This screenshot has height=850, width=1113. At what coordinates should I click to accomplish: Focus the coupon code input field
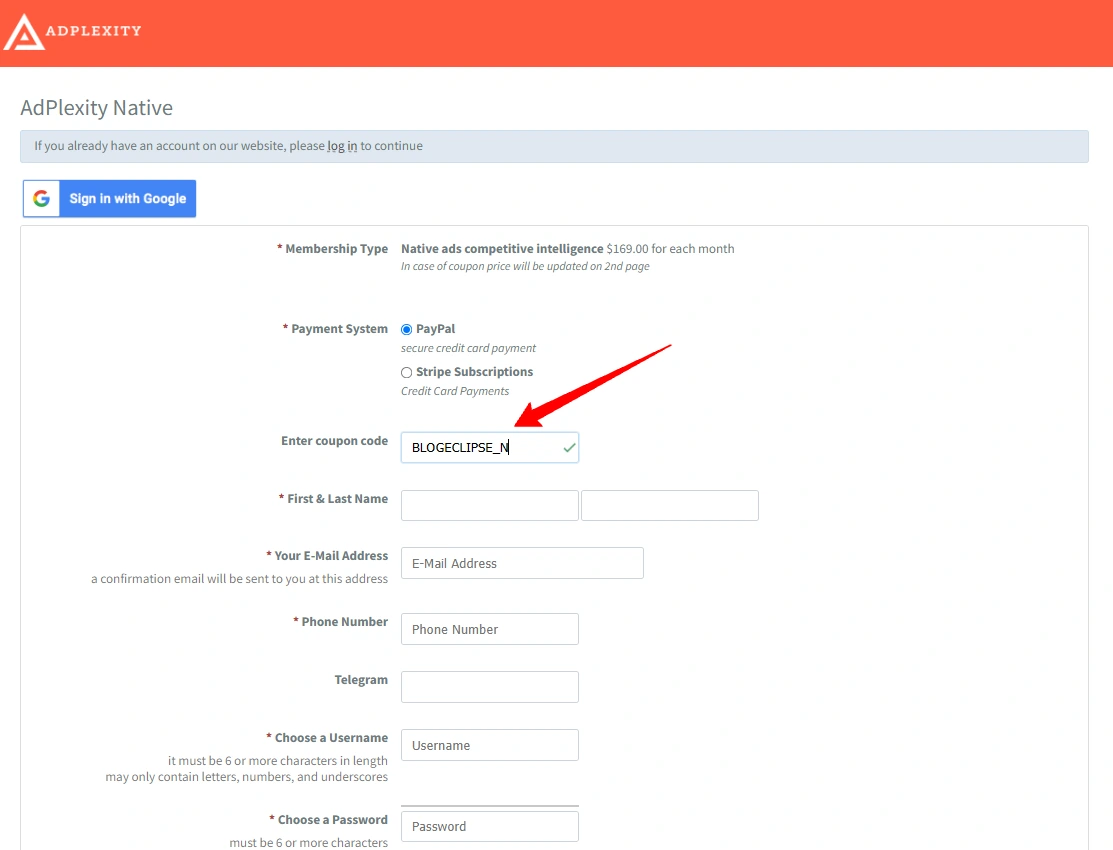pos(490,447)
